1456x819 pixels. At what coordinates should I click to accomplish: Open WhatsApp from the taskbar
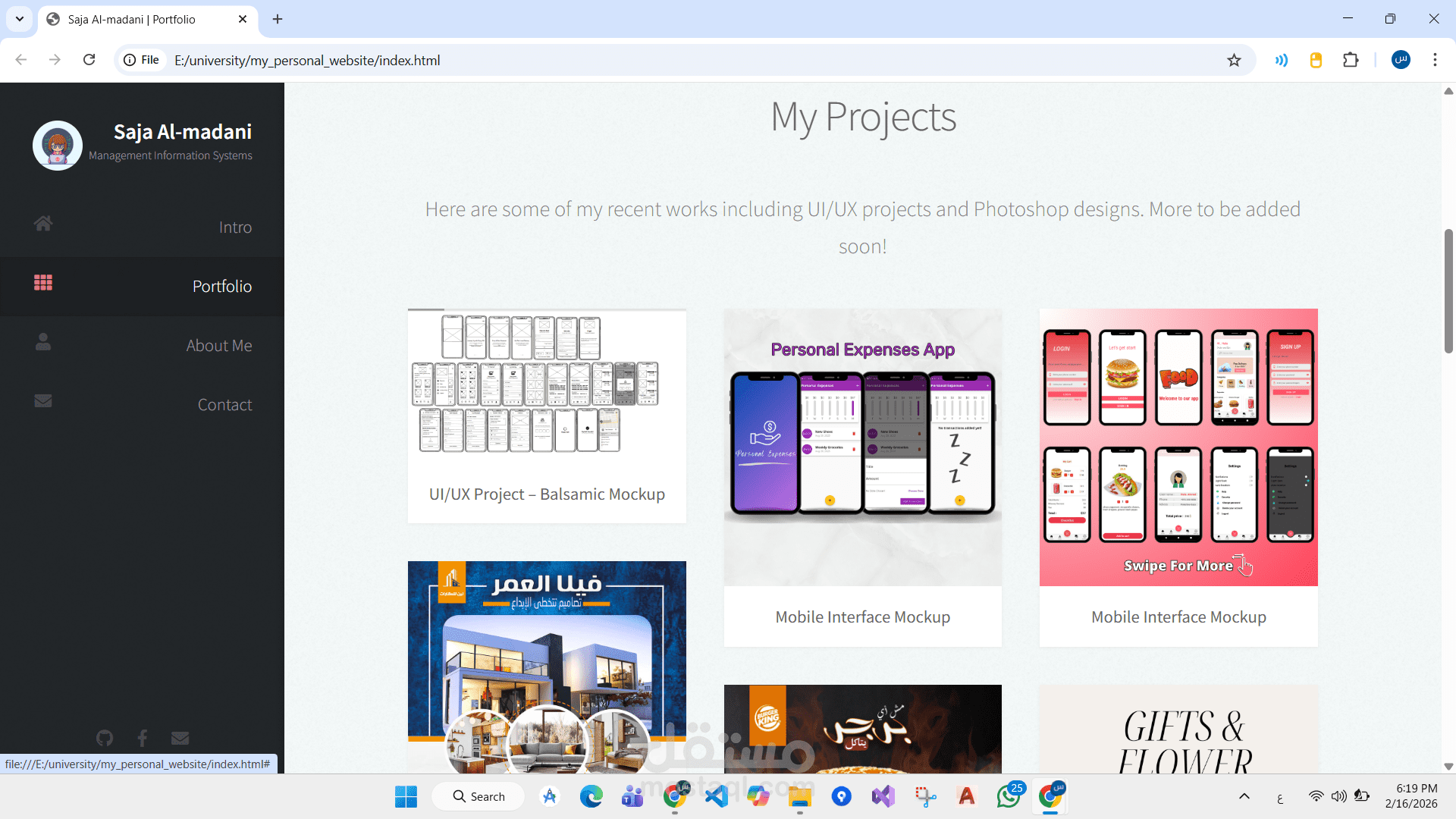click(x=1008, y=796)
